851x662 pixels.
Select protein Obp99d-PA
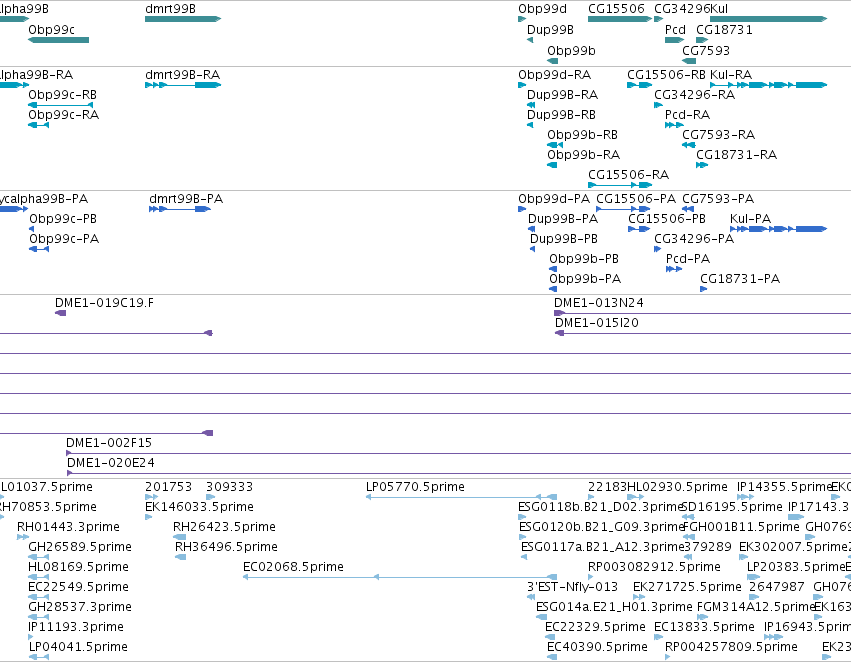[x=554, y=199]
